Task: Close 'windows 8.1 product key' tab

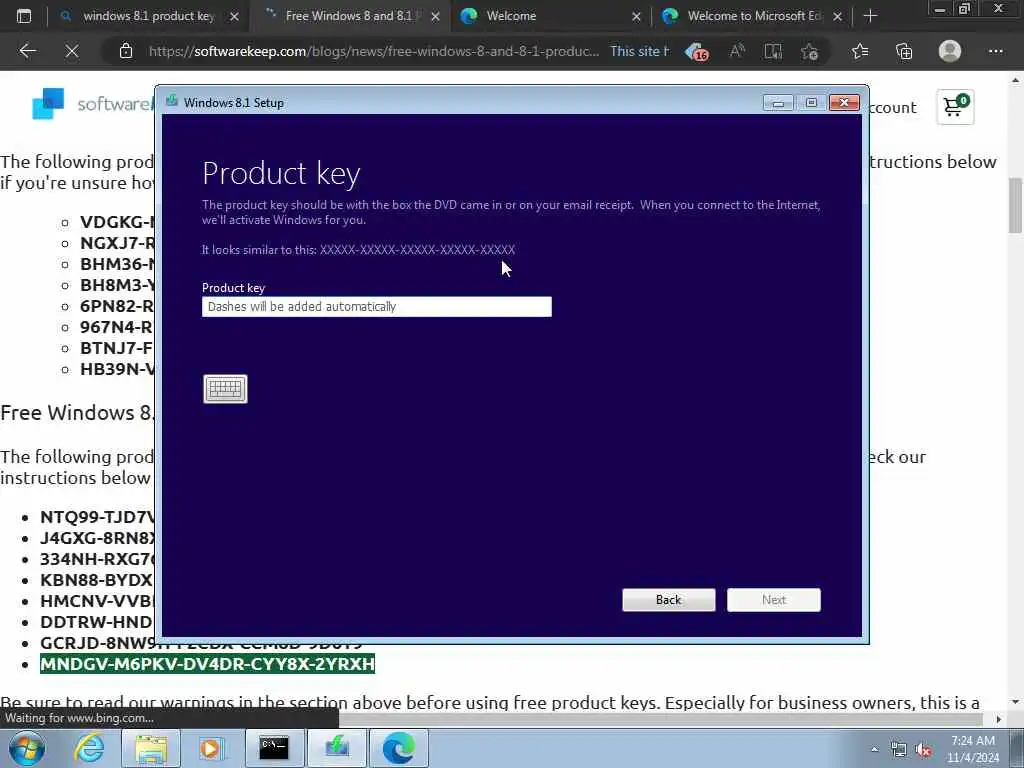Action: point(234,16)
